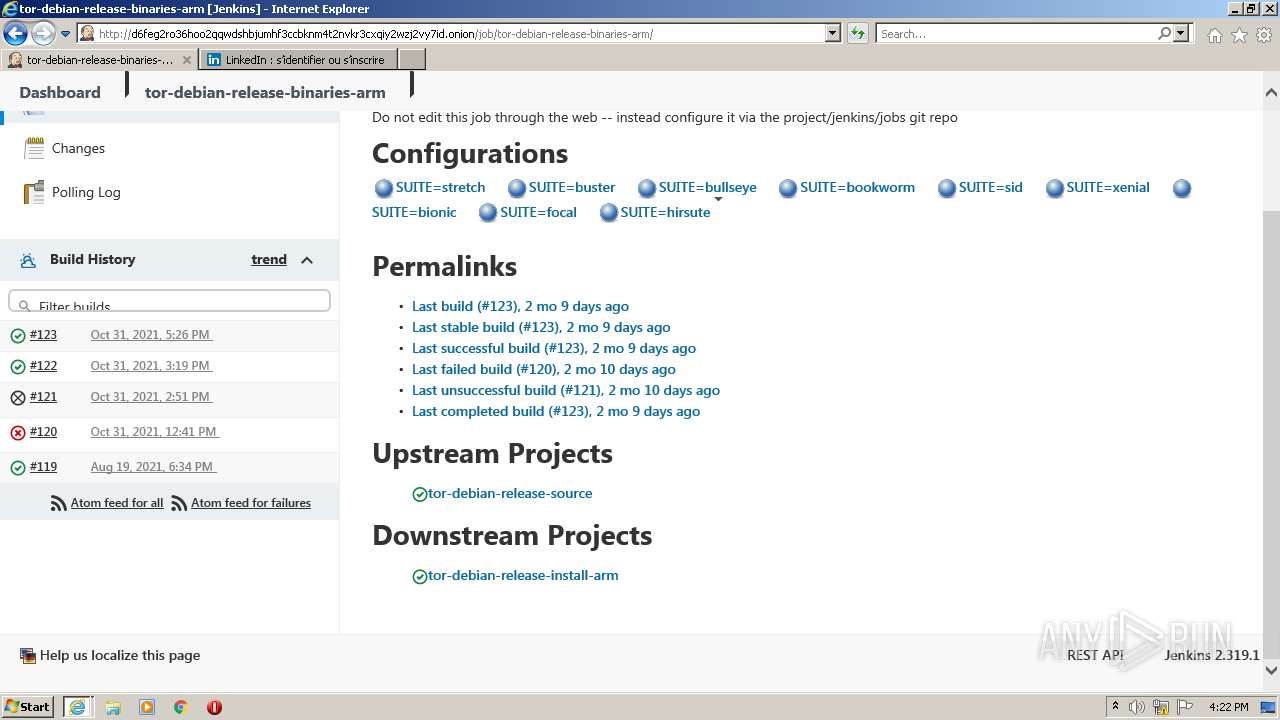
Task: Open the Polling Log sidebar link
Action: [x=86, y=192]
